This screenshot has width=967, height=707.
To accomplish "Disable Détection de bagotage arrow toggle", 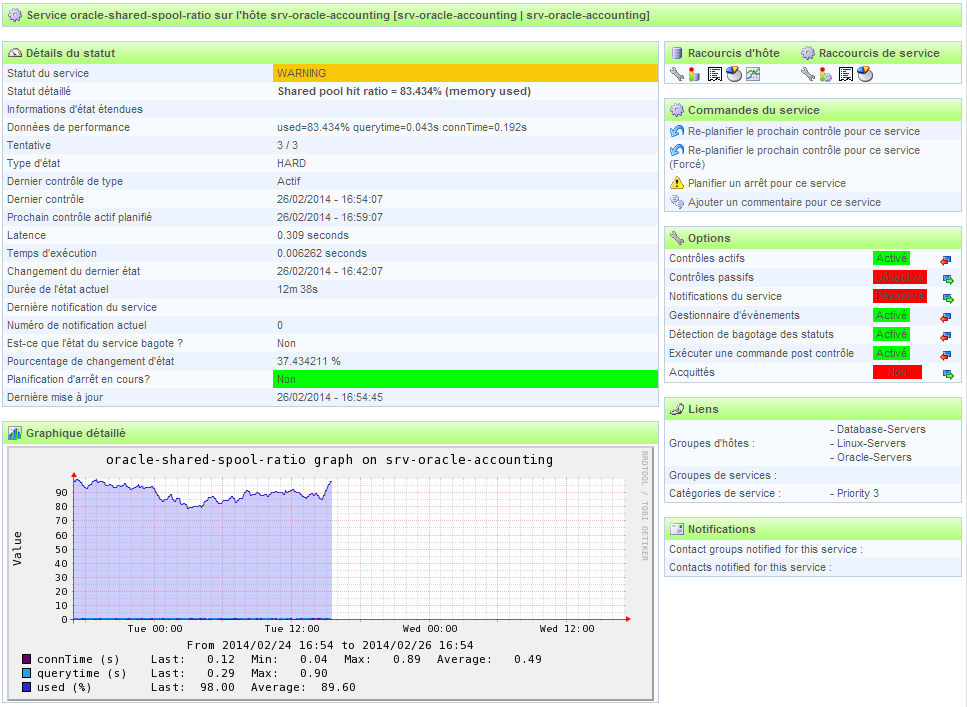I will coord(946,336).
